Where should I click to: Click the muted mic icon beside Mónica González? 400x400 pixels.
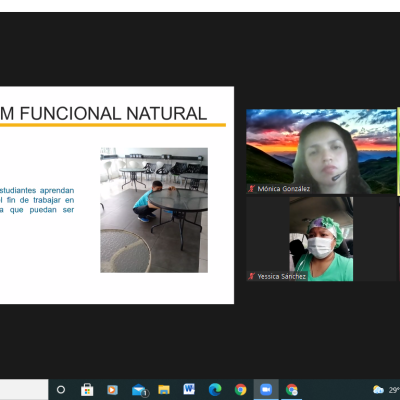tap(252, 189)
